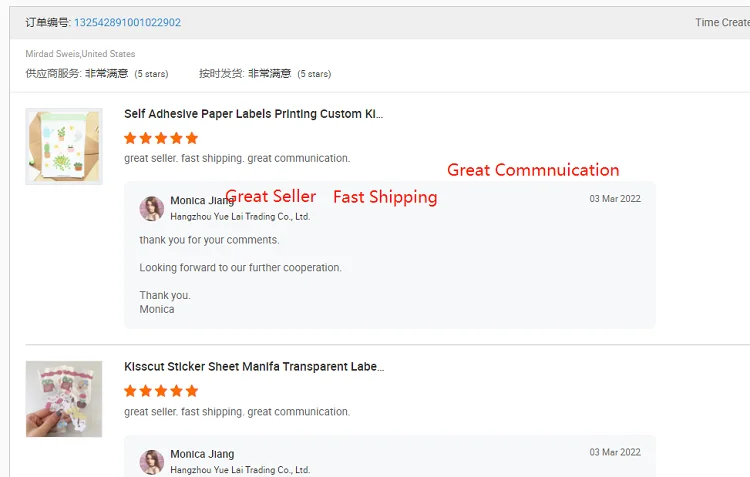
Task: Click the Time Create column label
Action: (721, 22)
